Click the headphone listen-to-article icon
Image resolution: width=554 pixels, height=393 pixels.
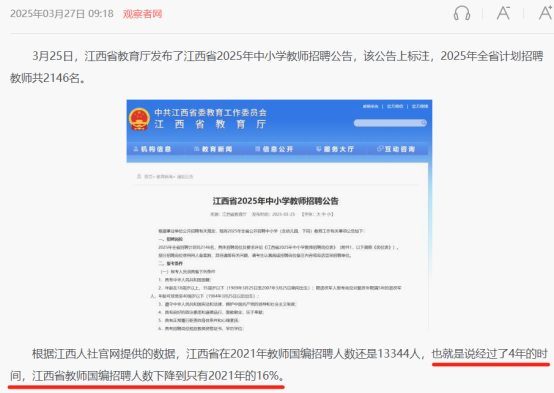[x=462, y=13]
